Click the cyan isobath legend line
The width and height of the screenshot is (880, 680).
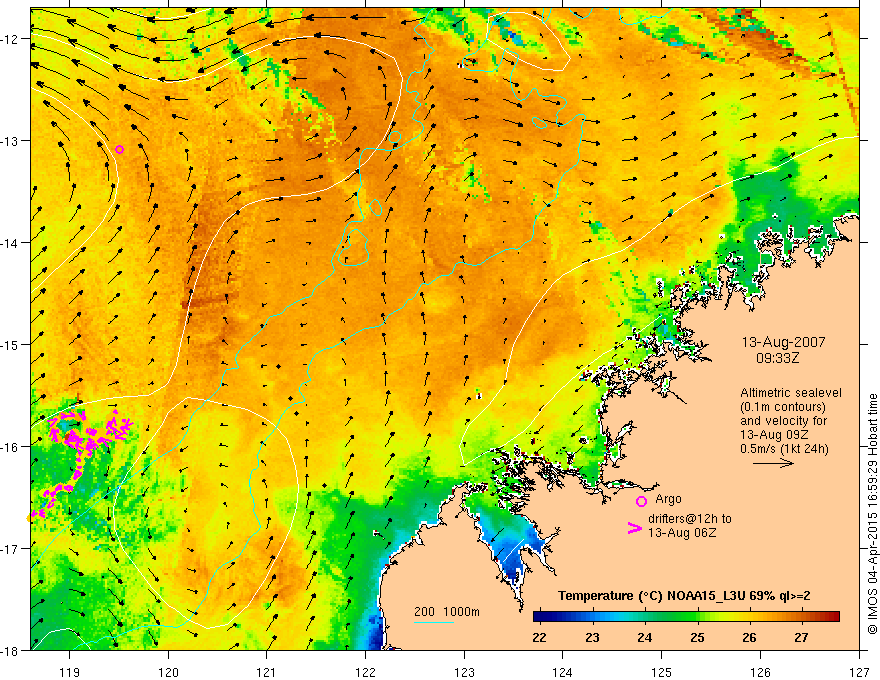click(x=434, y=622)
